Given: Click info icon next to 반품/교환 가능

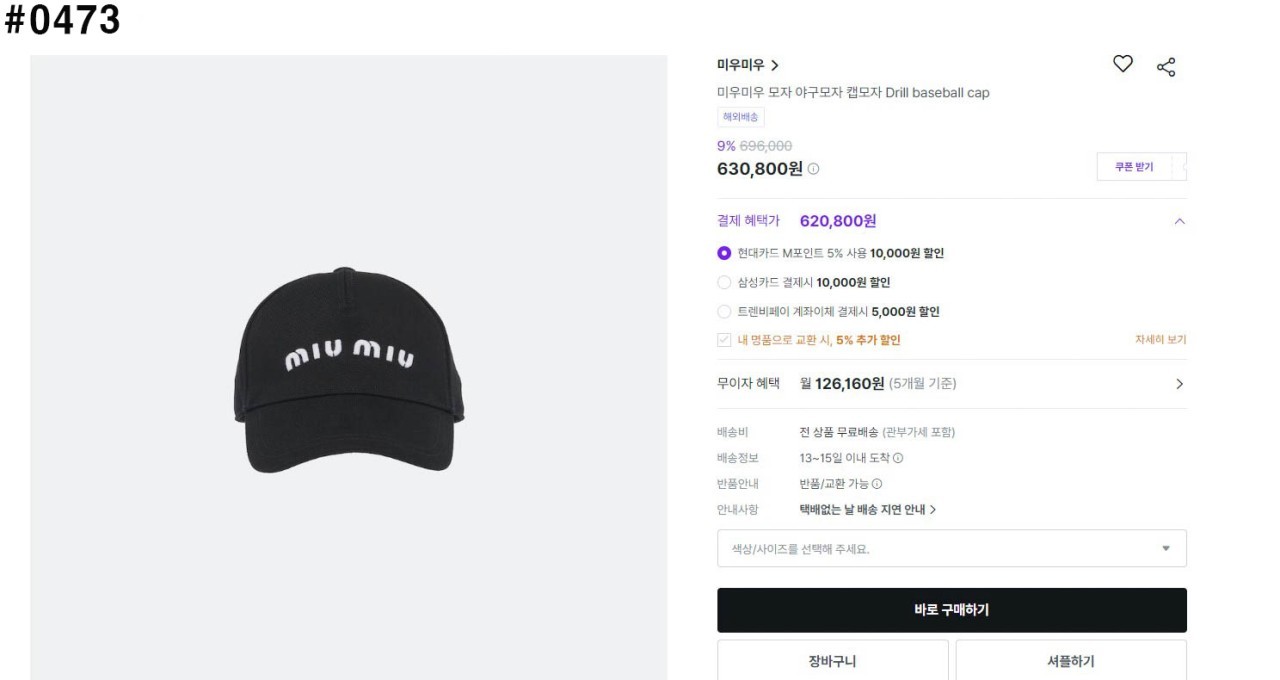Looking at the screenshot, I should coord(877,484).
